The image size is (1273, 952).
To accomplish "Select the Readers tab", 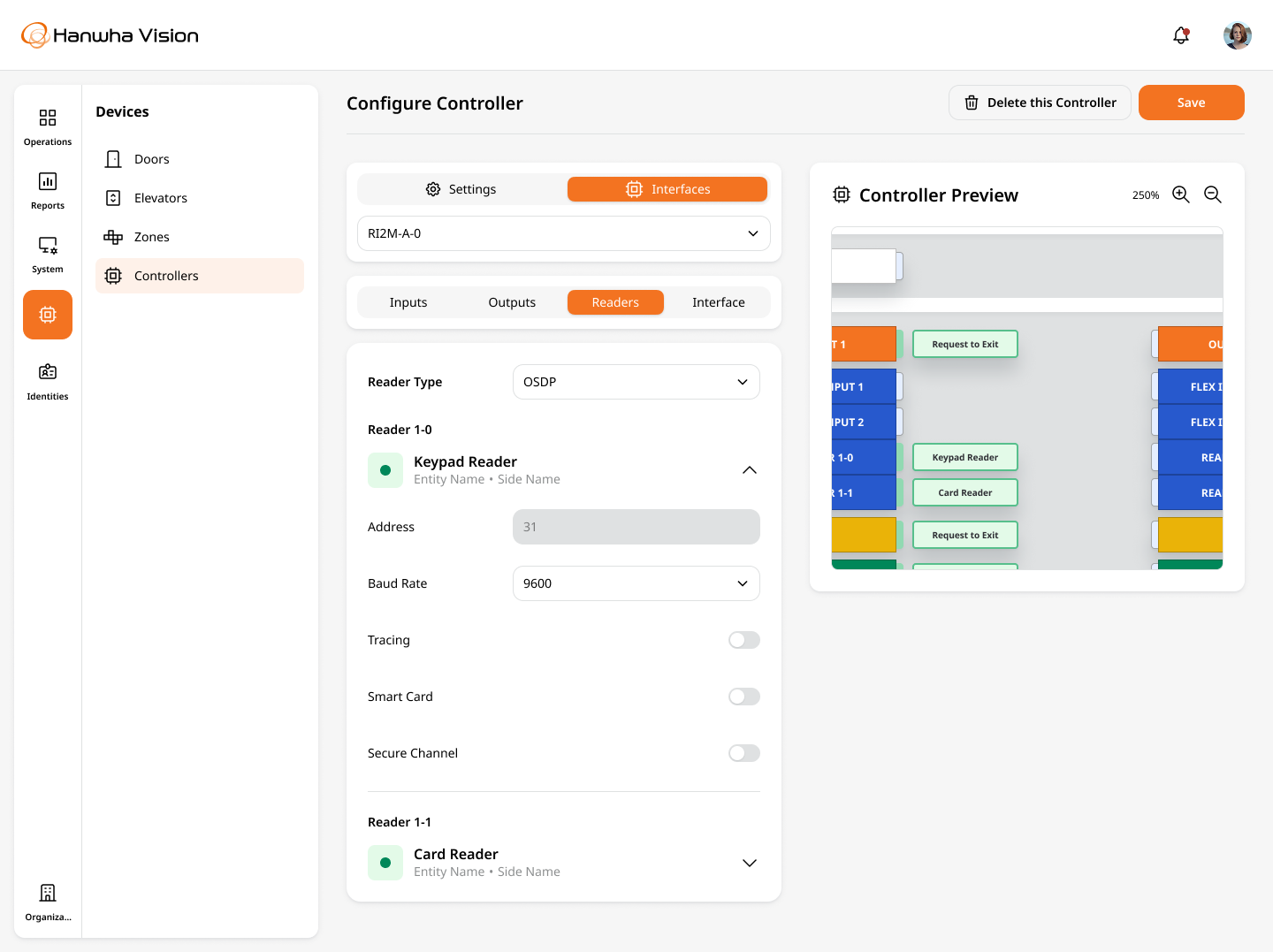I will [x=615, y=302].
